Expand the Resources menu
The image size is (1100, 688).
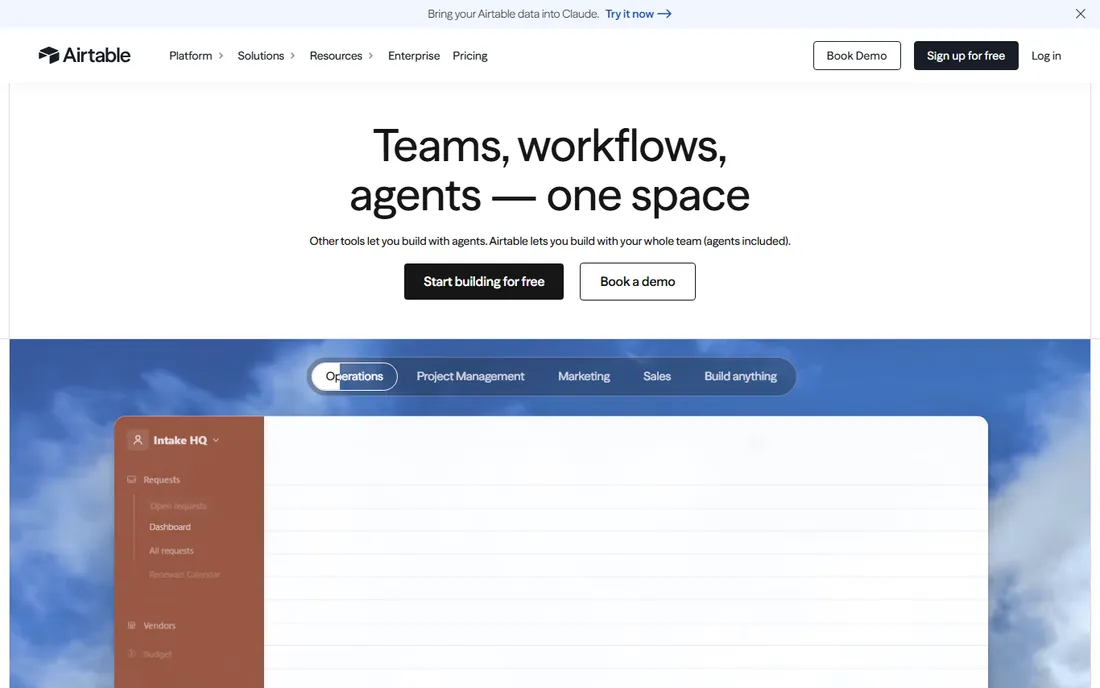coord(341,55)
